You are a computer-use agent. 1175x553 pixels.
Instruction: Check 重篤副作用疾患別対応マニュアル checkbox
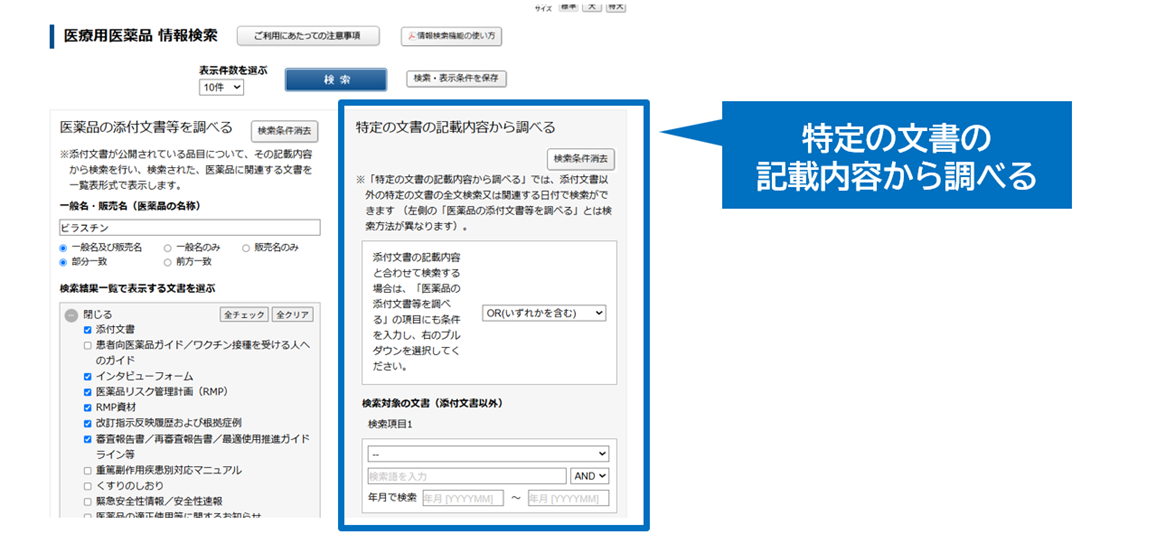tap(88, 471)
